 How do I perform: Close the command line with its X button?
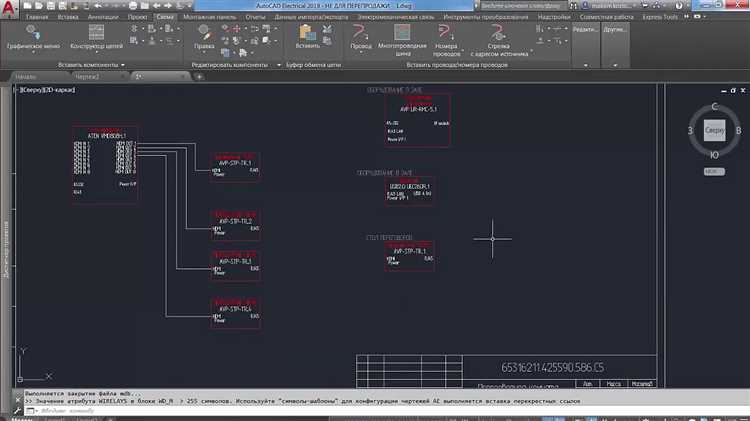(18, 398)
